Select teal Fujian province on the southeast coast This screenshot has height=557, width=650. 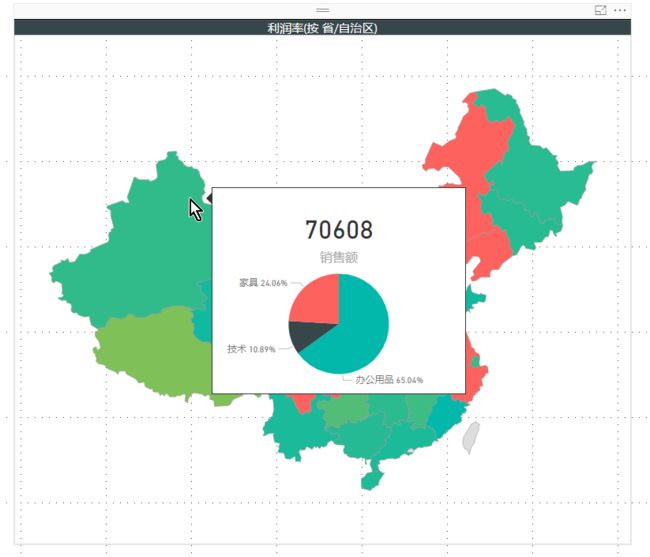coord(446,414)
